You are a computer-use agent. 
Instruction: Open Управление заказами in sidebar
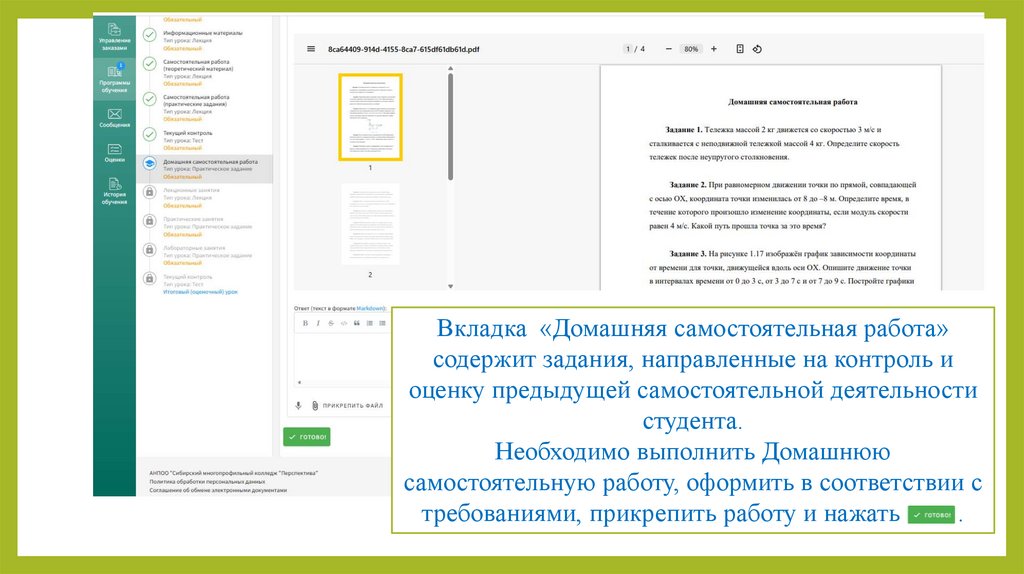[114, 36]
